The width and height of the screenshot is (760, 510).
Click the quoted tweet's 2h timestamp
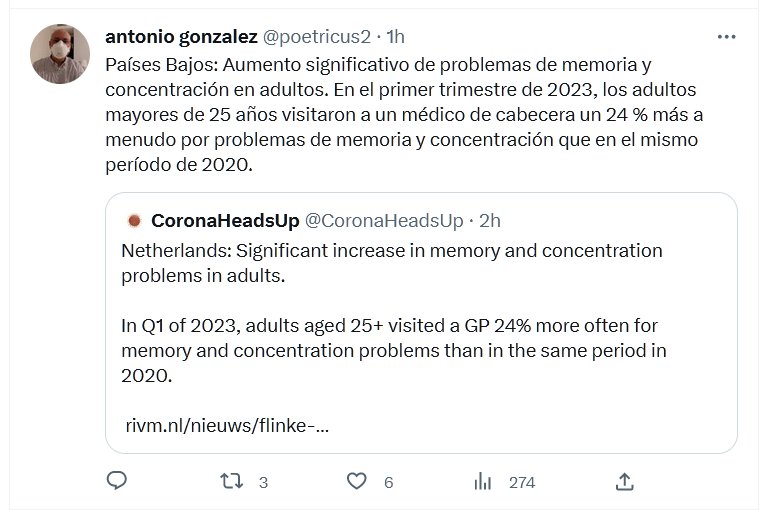[491, 220]
